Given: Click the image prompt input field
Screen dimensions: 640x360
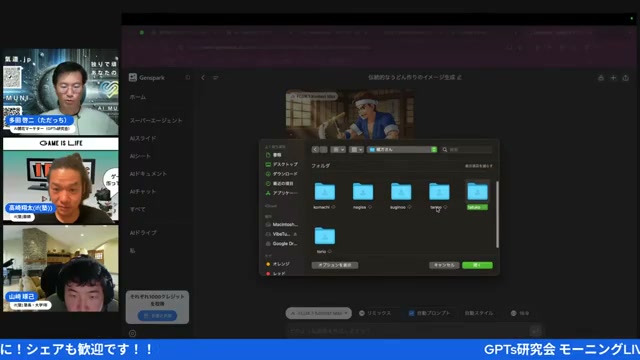Looking at the screenshot, I should tap(408, 331).
